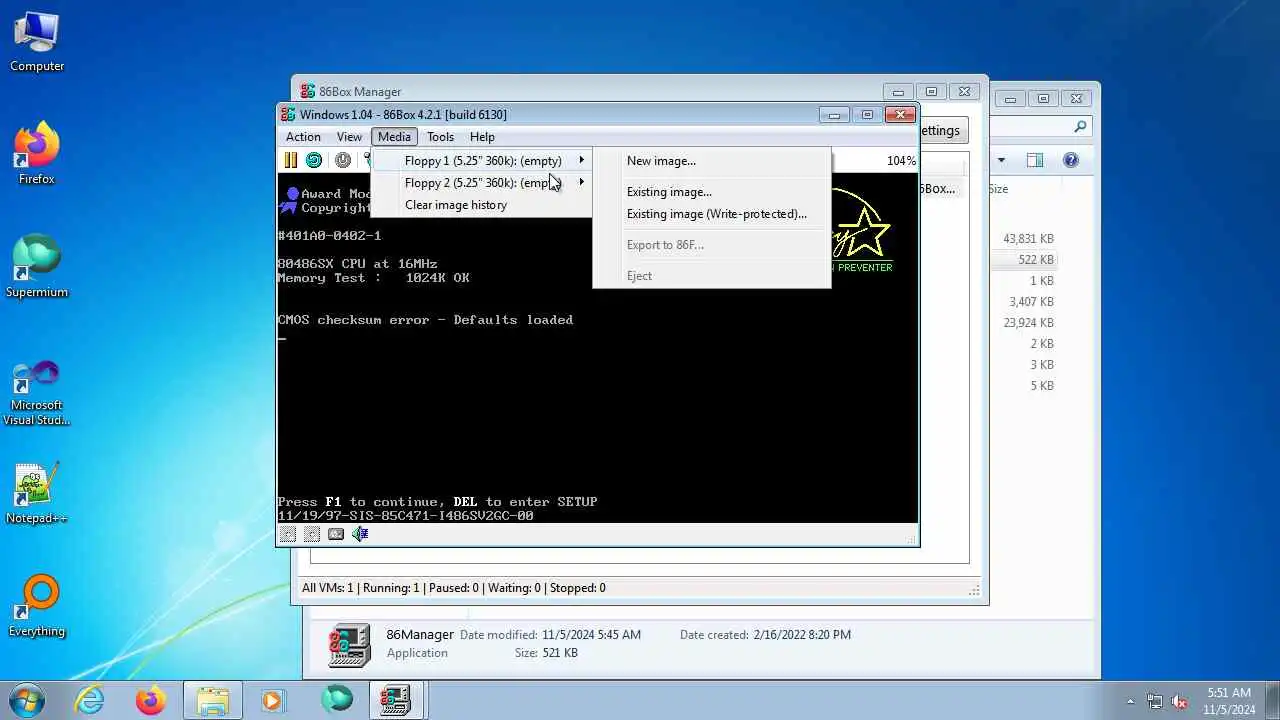Select the Microsoft Visual Studio desktop shortcut
The image size is (1280, 720).
37,393
